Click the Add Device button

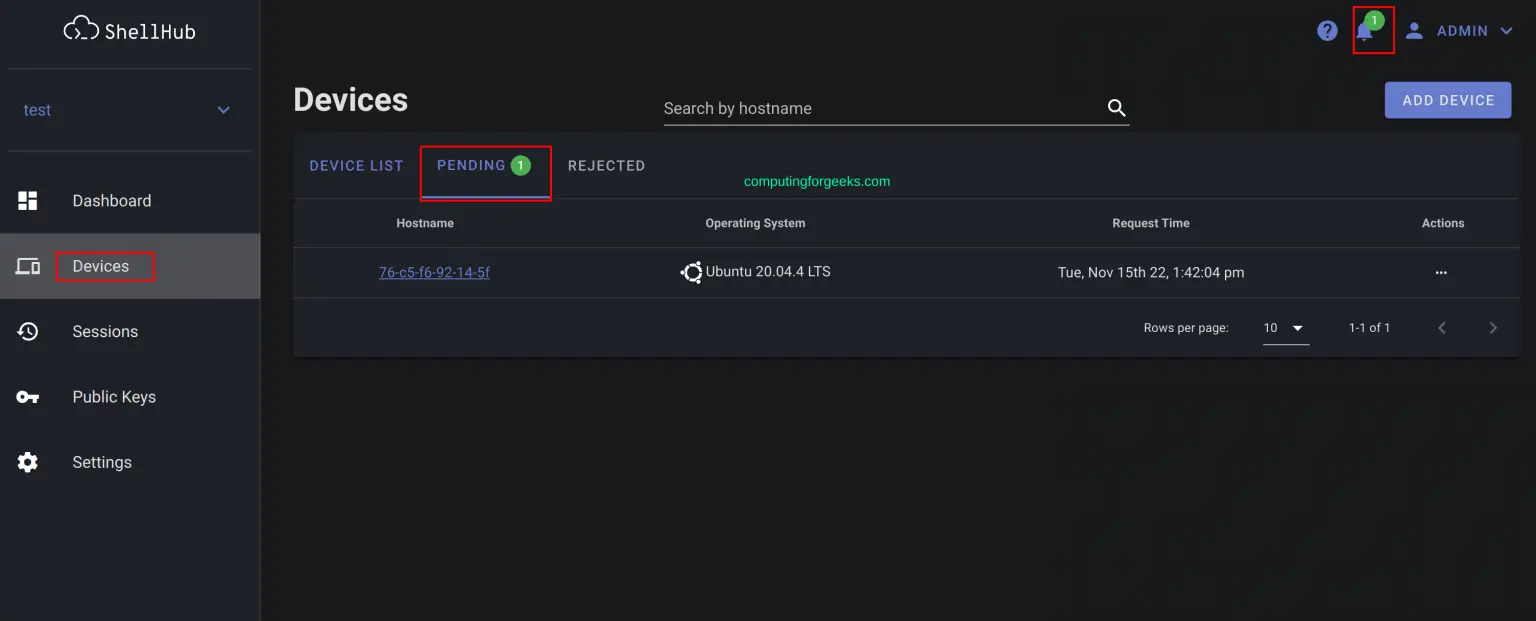(1447, 100)
